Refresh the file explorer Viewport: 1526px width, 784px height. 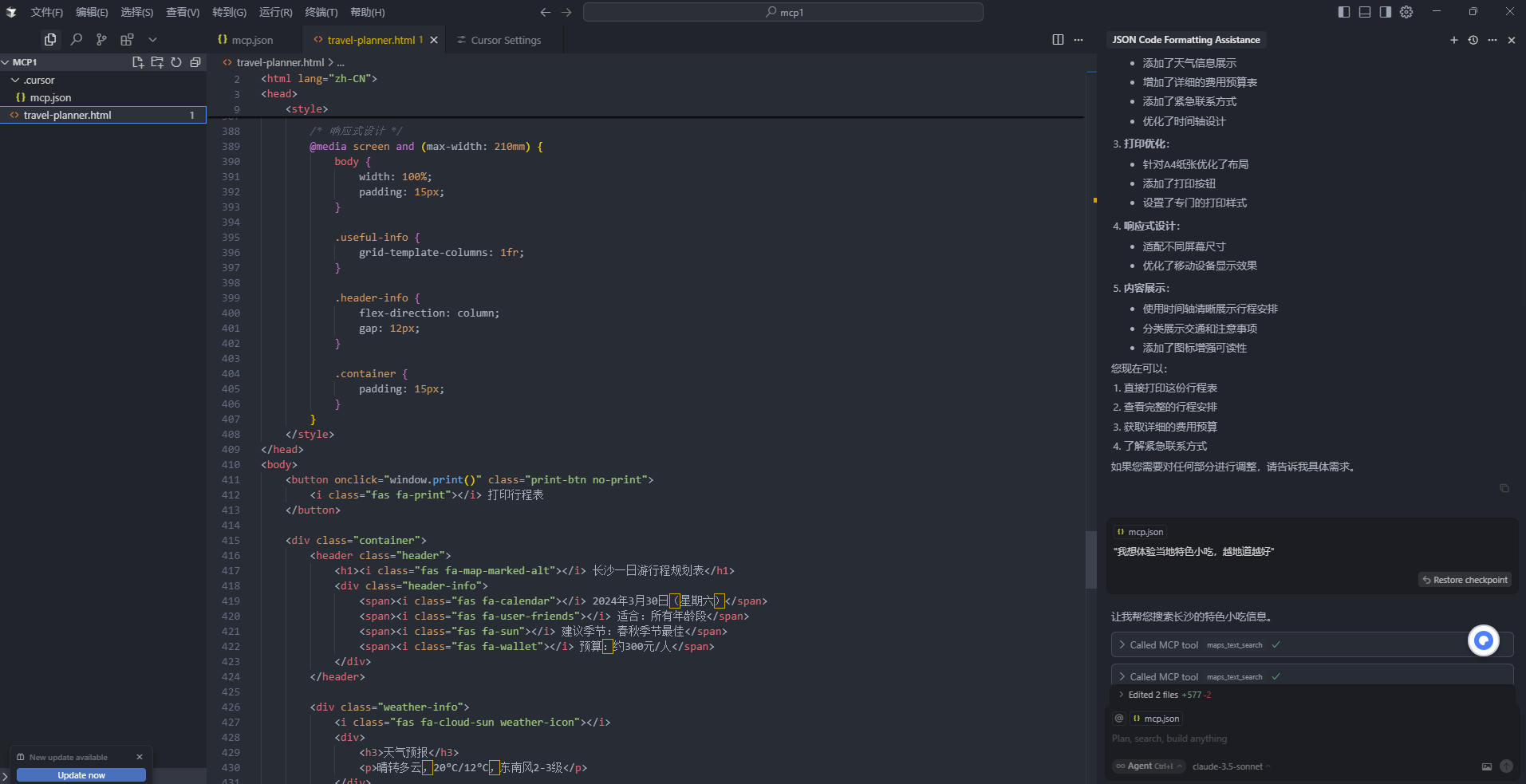176,62
